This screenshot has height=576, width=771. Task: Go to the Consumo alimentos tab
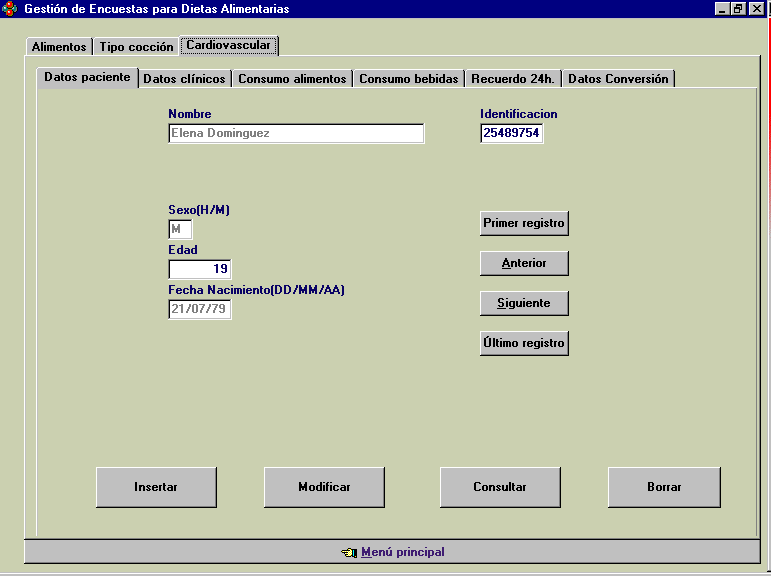(292, 79)
